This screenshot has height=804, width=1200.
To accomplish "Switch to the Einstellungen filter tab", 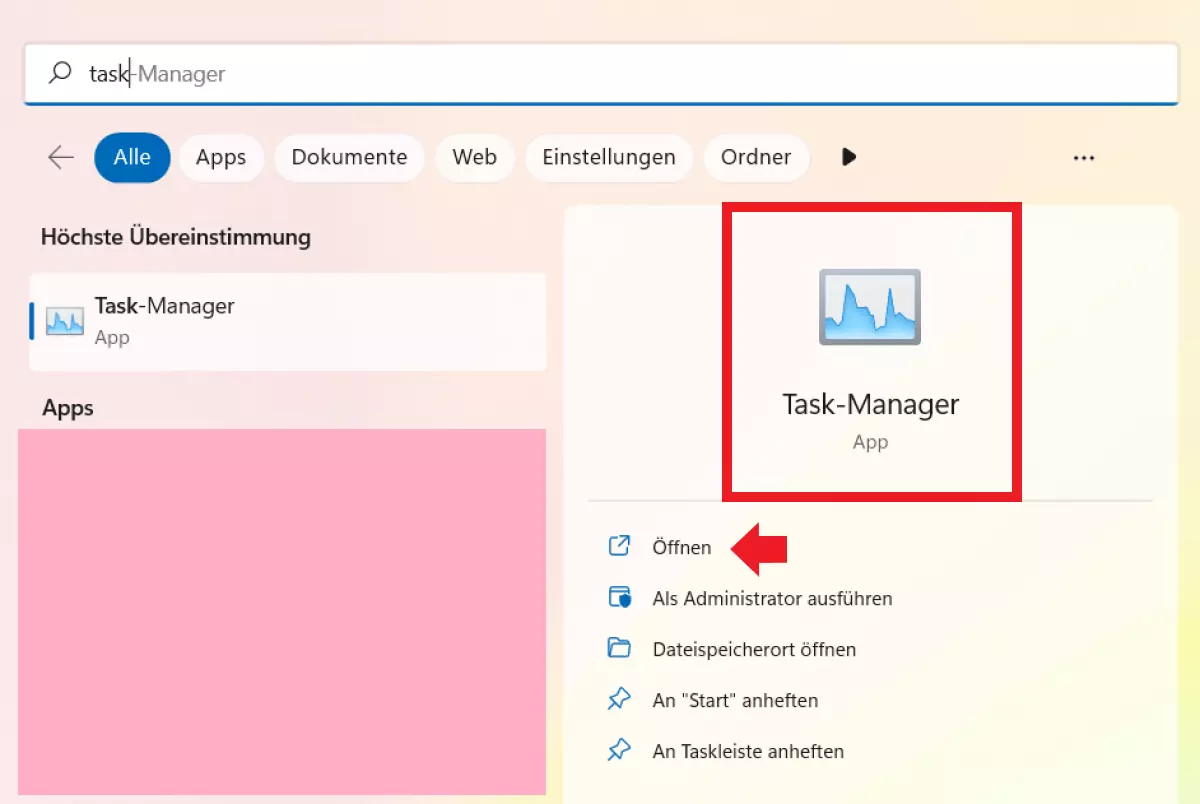I will 609,157.
